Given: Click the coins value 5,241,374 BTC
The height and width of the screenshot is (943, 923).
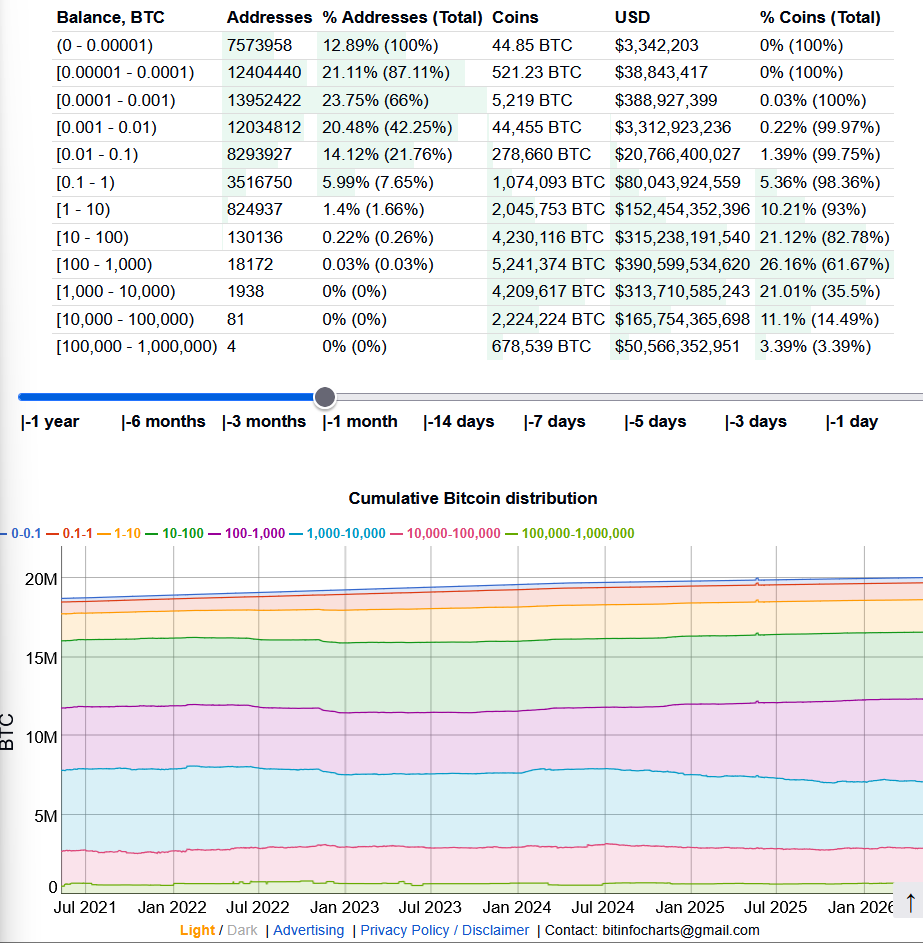Looking at the screenshot, I should (x=548, y=264).
